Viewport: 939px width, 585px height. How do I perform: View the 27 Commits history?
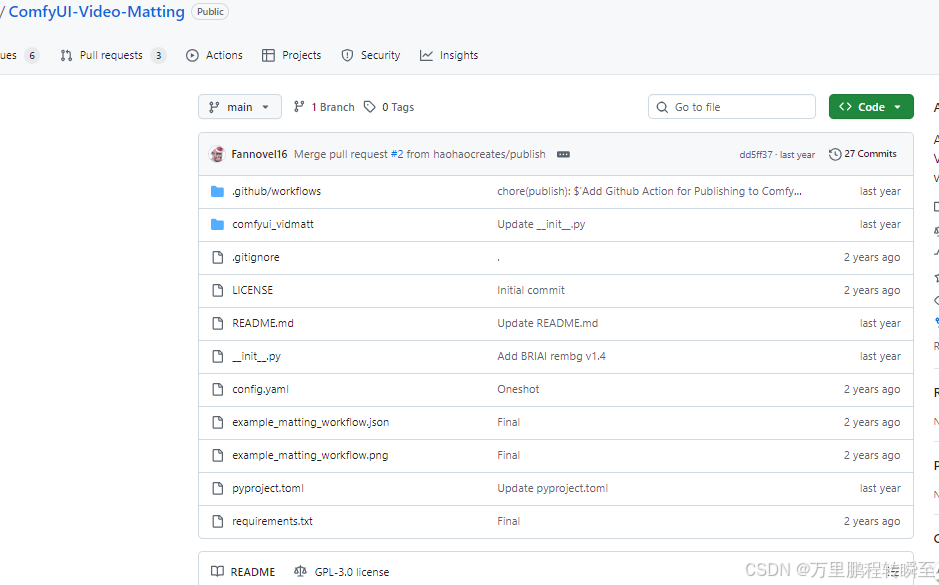point(862,154)
